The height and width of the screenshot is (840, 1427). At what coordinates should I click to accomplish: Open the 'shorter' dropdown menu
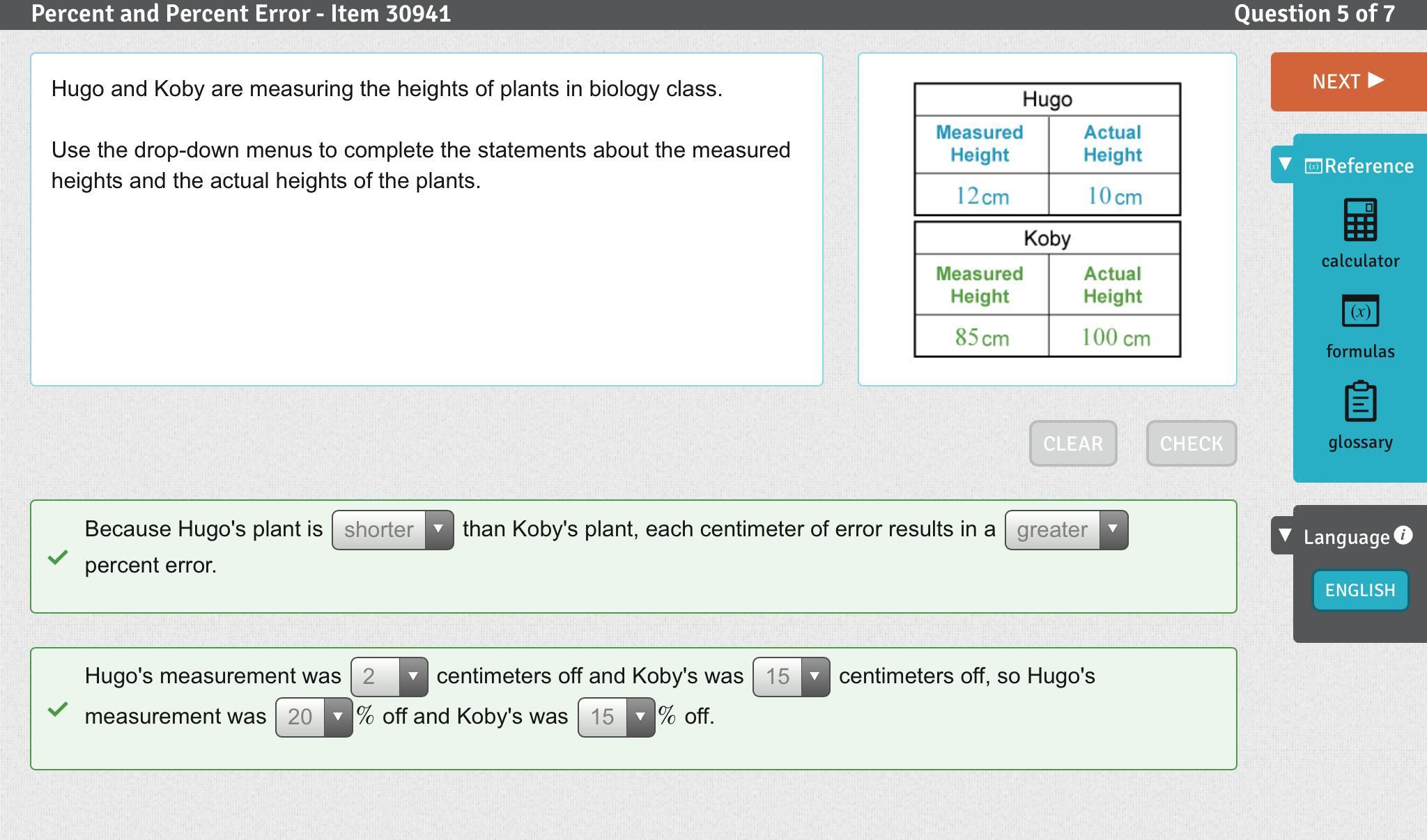392,530
